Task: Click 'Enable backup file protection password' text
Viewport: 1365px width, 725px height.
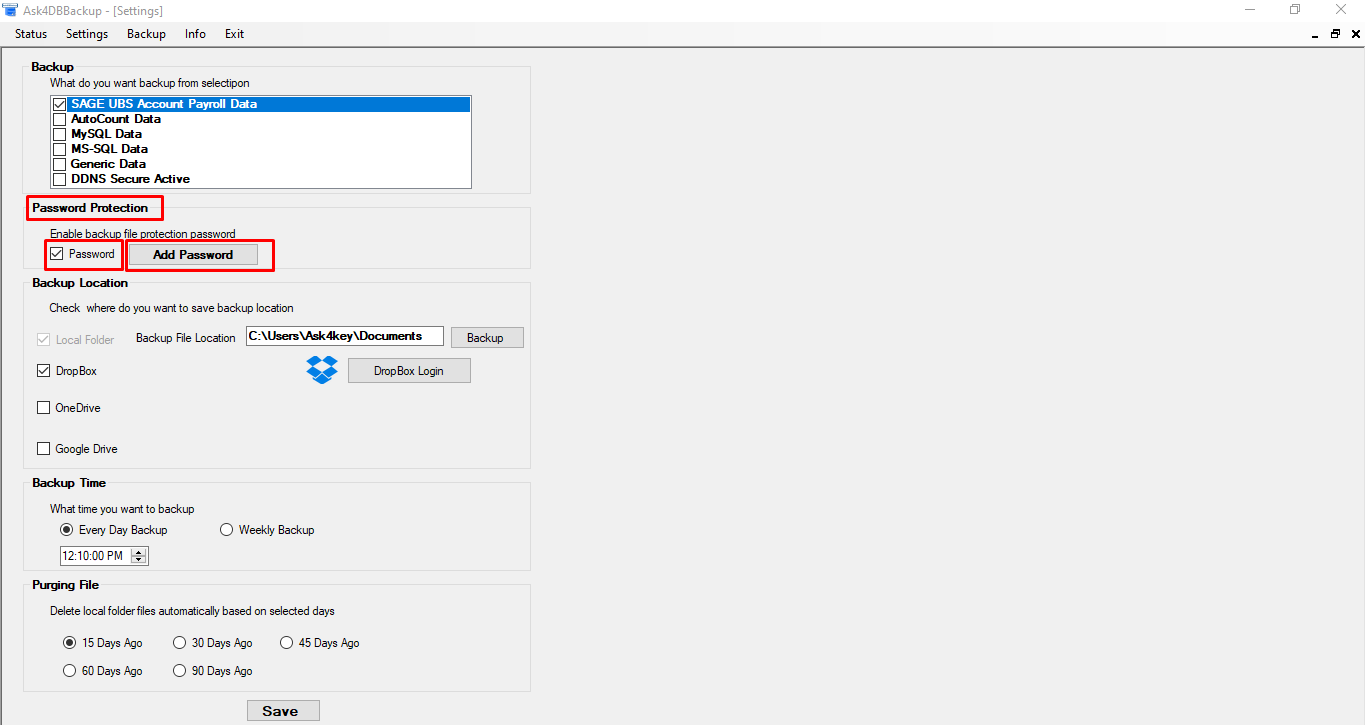Action: (x=143, y=234)
